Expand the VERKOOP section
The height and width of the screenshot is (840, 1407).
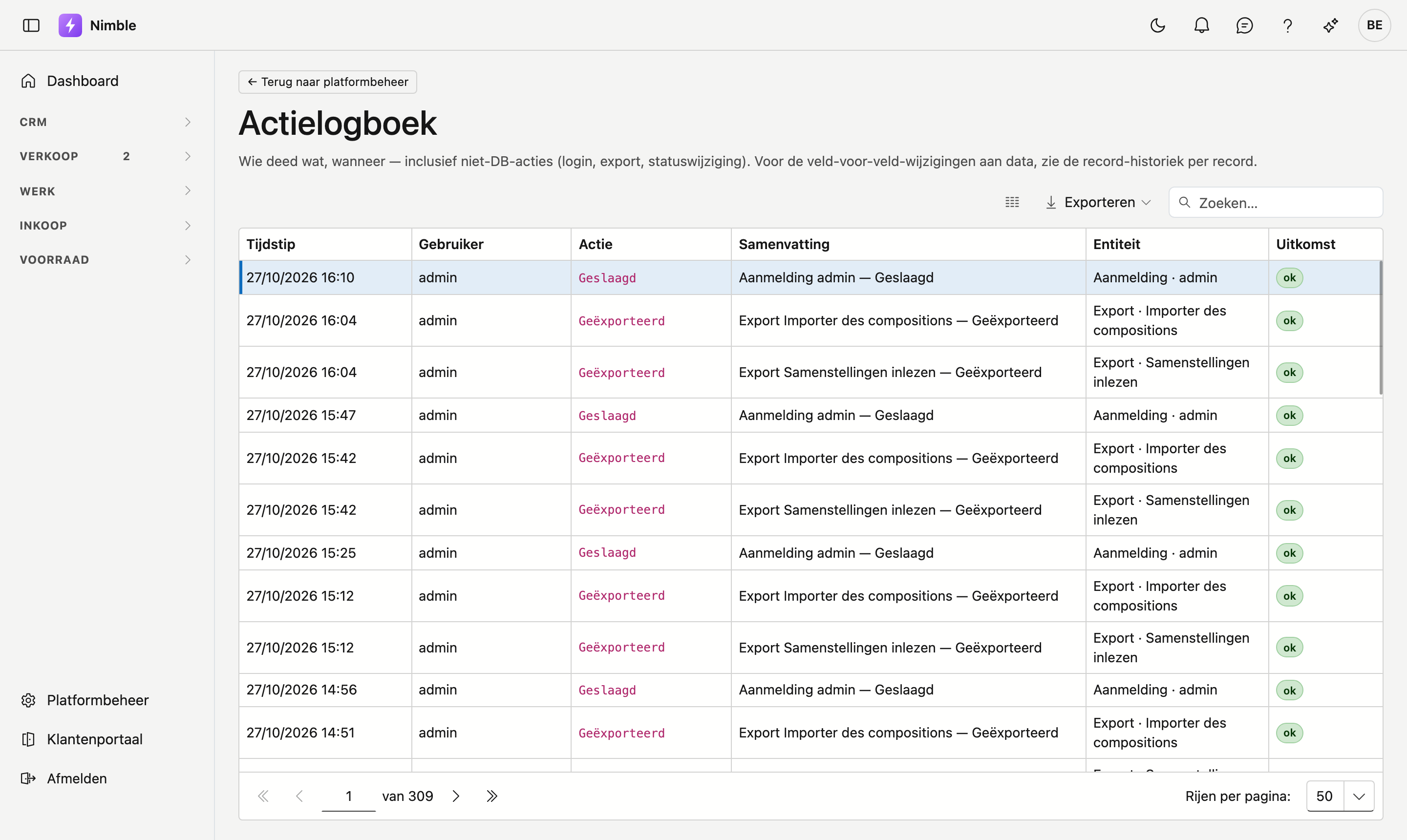click(x=107, y=156)
